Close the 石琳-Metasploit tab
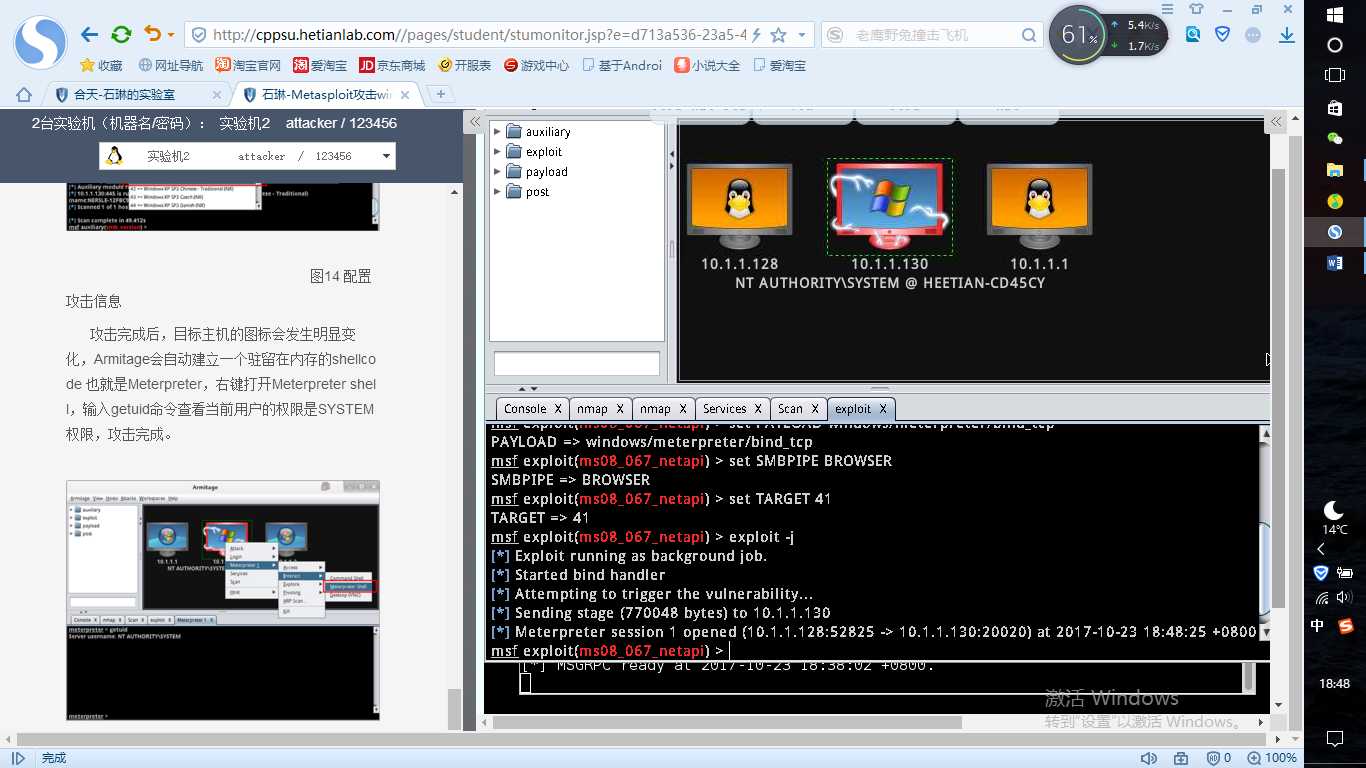 (405, 94)
